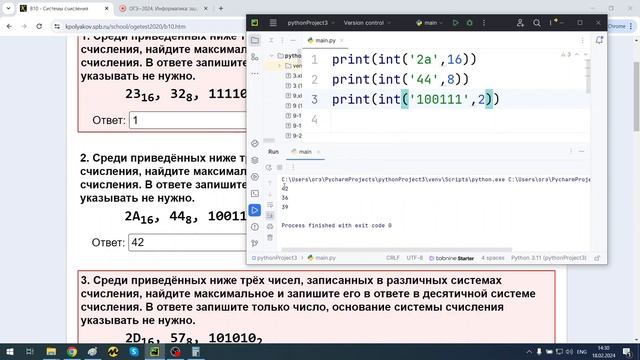This screenshot has height=360, width=640.
Task: Click answer field containing 42
Action: pos(187,242)
